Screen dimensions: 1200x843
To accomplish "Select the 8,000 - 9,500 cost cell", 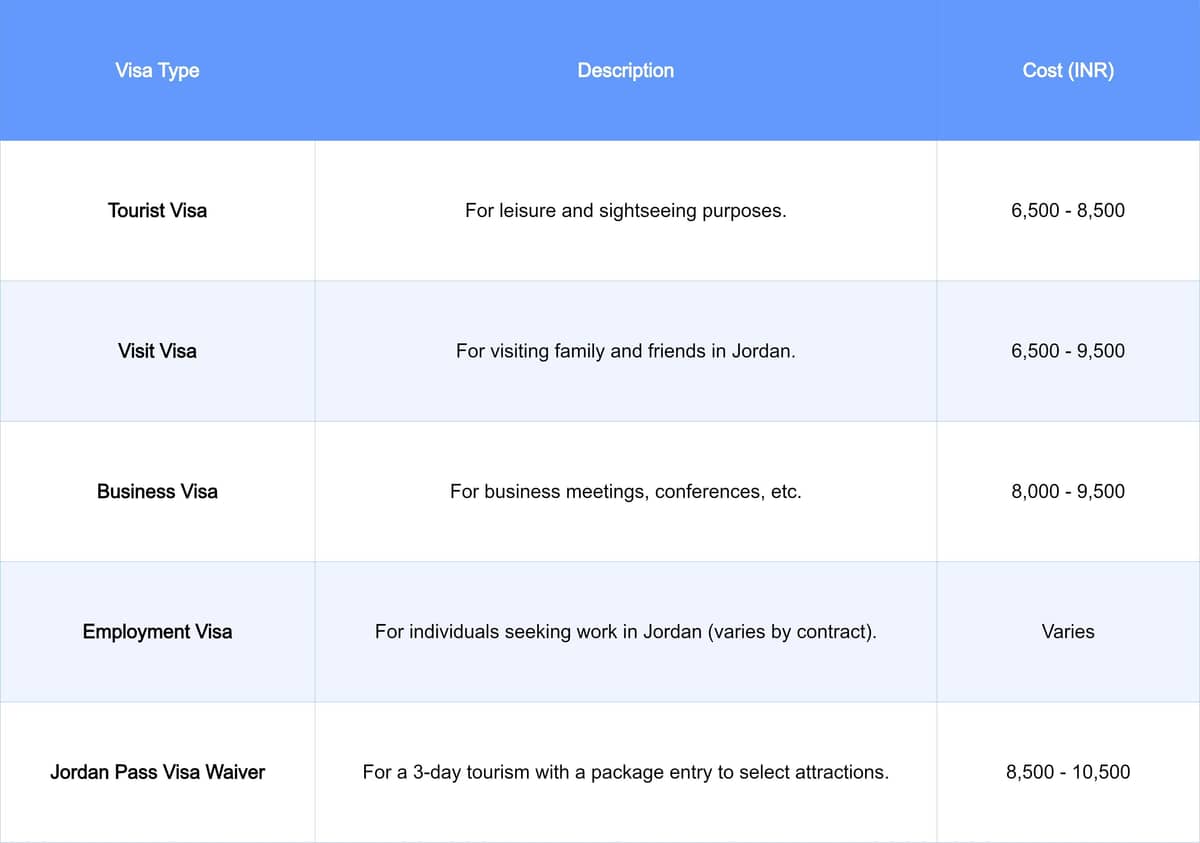I will [1068, 491].
